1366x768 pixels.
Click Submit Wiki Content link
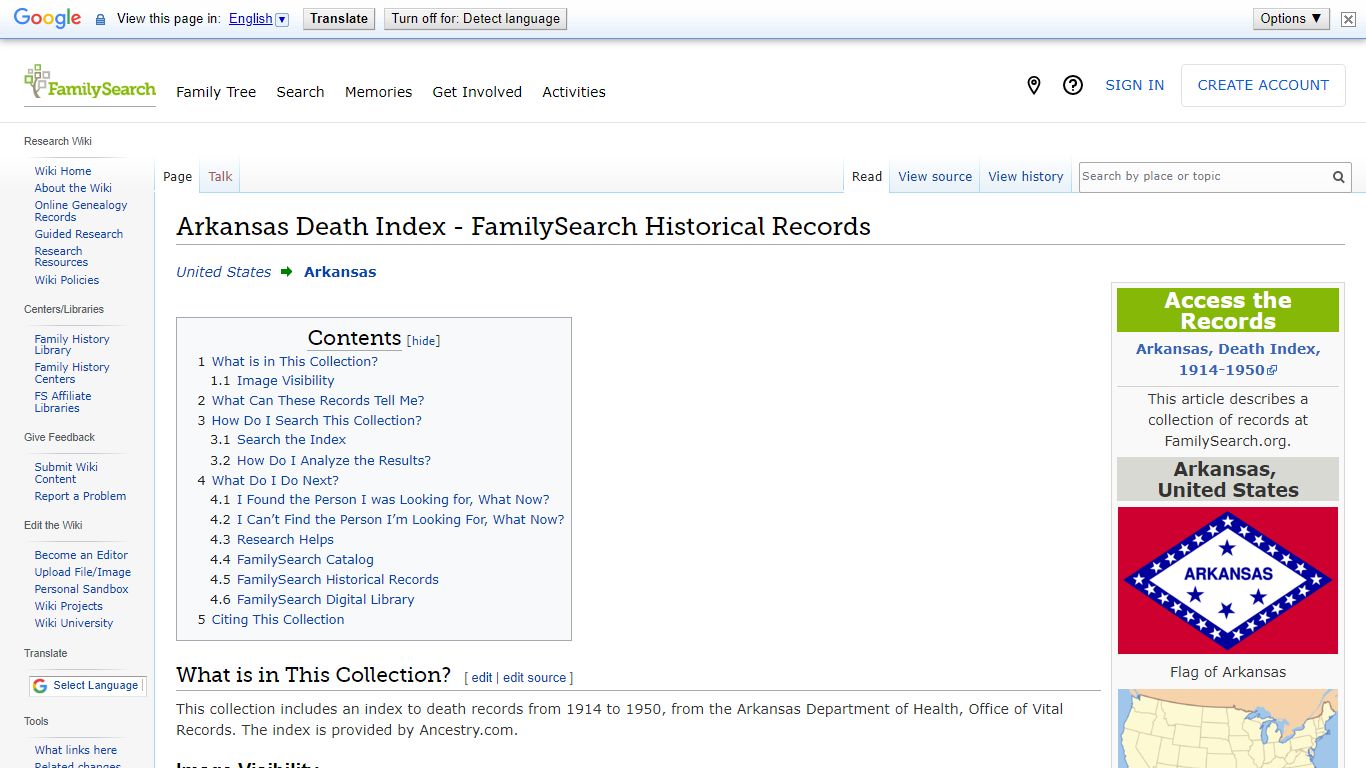(x=66, y=473)
